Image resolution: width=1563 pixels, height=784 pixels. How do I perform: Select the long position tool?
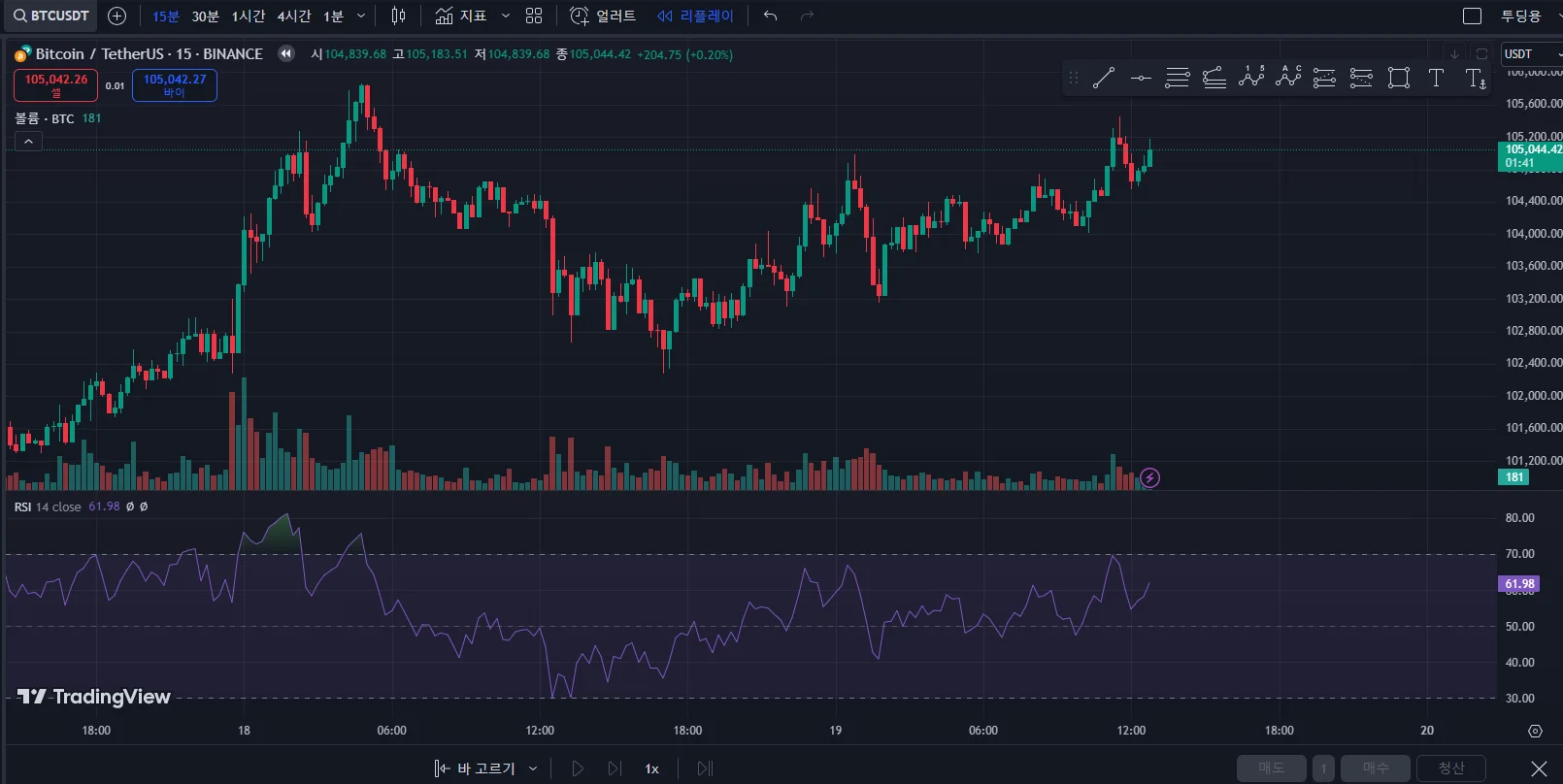[1325, 78]
